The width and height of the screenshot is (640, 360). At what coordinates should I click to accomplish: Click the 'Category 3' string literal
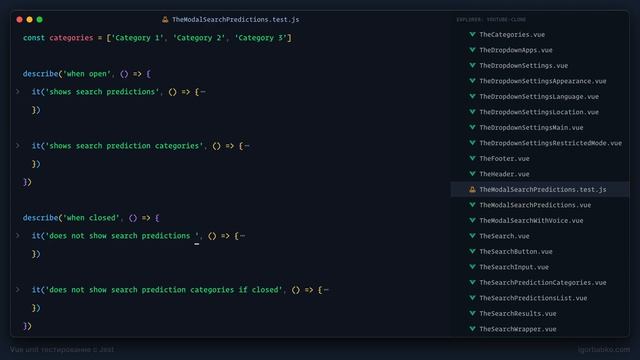pyautogui.click(x=261, y=38)
